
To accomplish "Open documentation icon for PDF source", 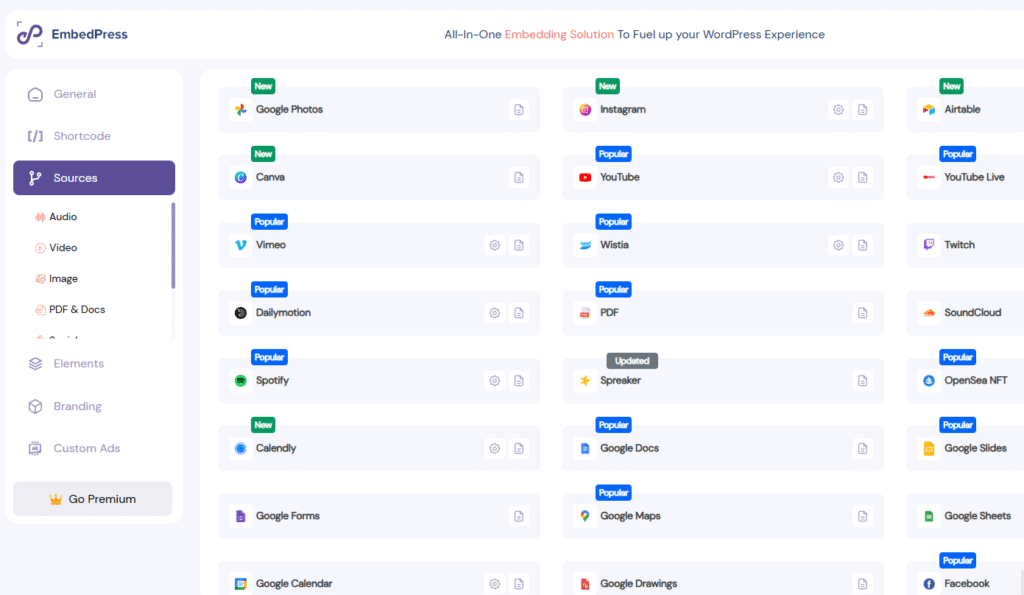I will 862,313.
